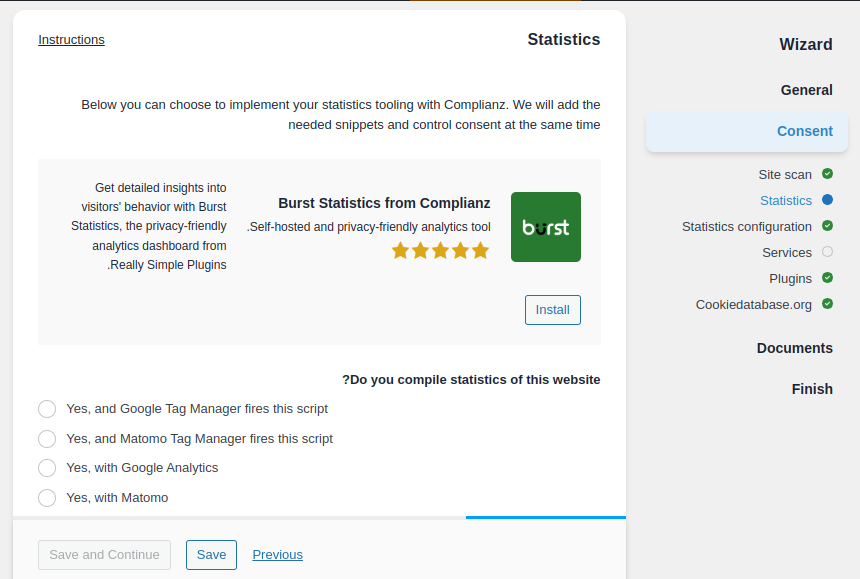Click the empty circle beside Services
Screen dimensions: 860x579
tap(827, 252)
